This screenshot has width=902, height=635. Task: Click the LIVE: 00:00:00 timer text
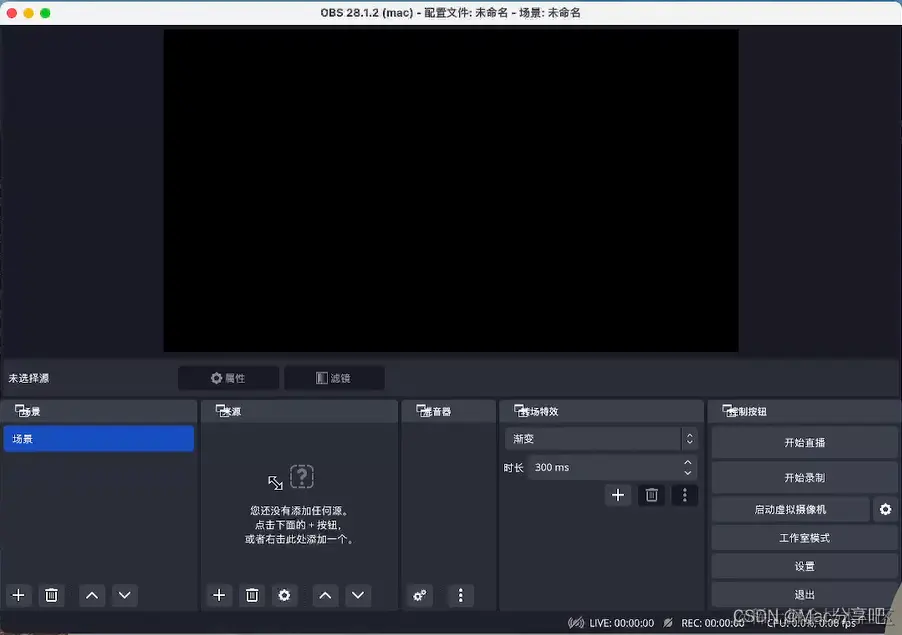coord(621,623)
